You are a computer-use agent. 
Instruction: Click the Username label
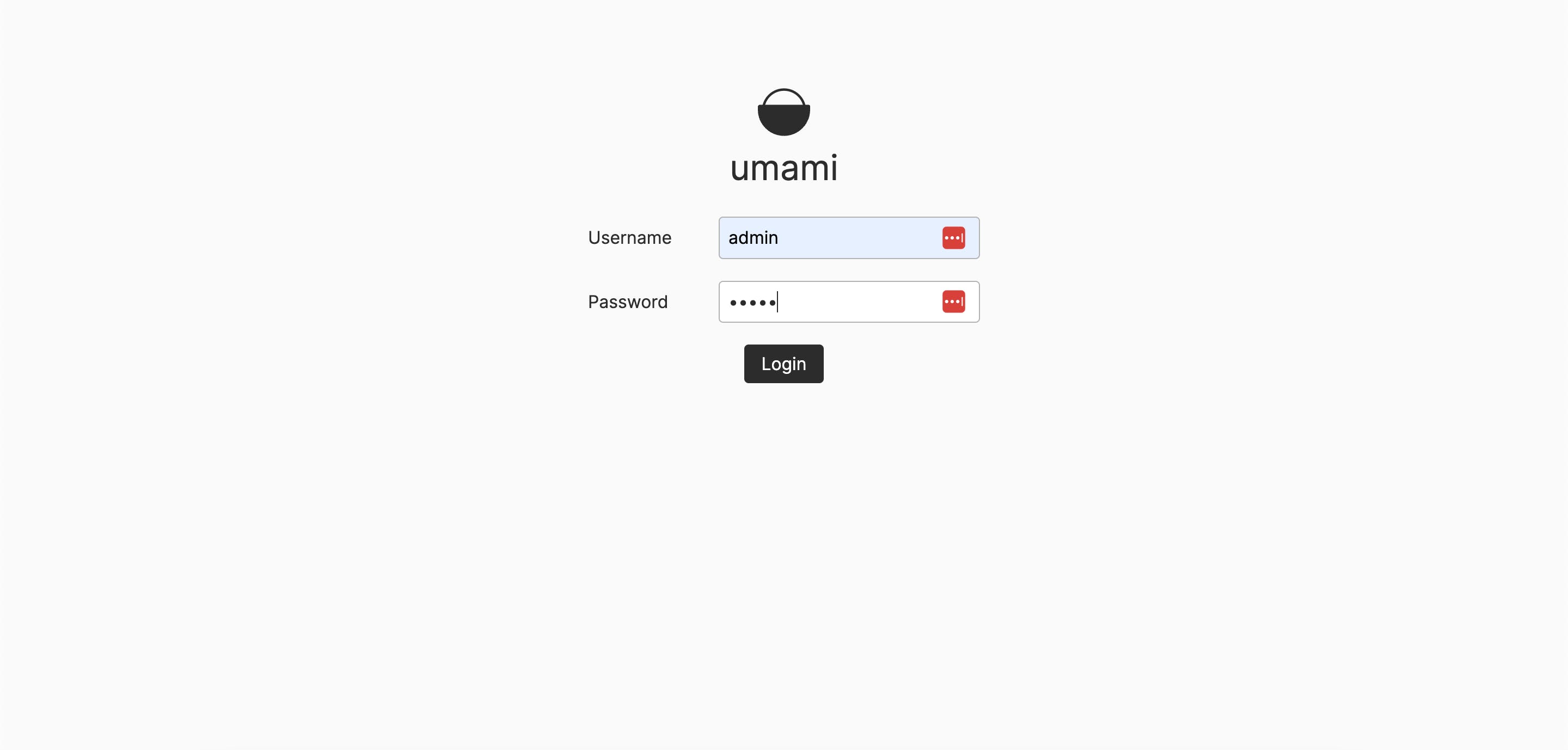point(629,238)
